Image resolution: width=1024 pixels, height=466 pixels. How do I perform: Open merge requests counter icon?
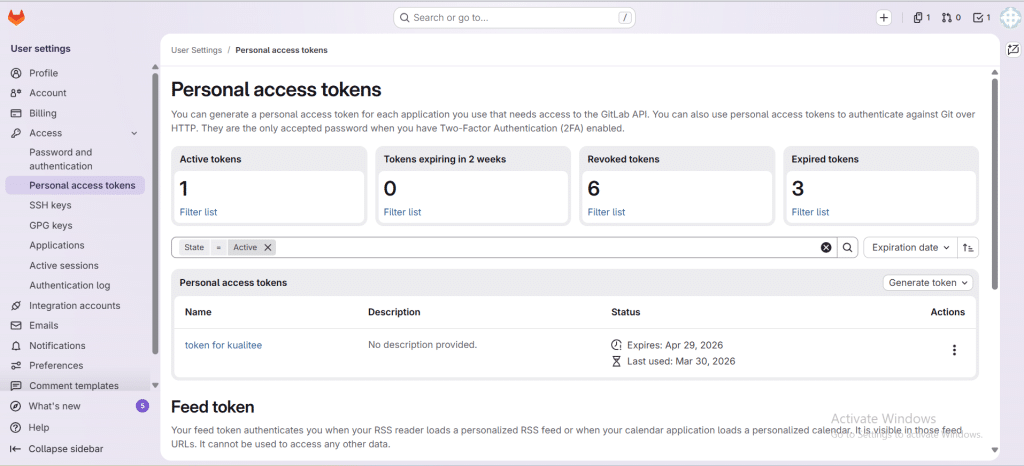coord(951,17)
